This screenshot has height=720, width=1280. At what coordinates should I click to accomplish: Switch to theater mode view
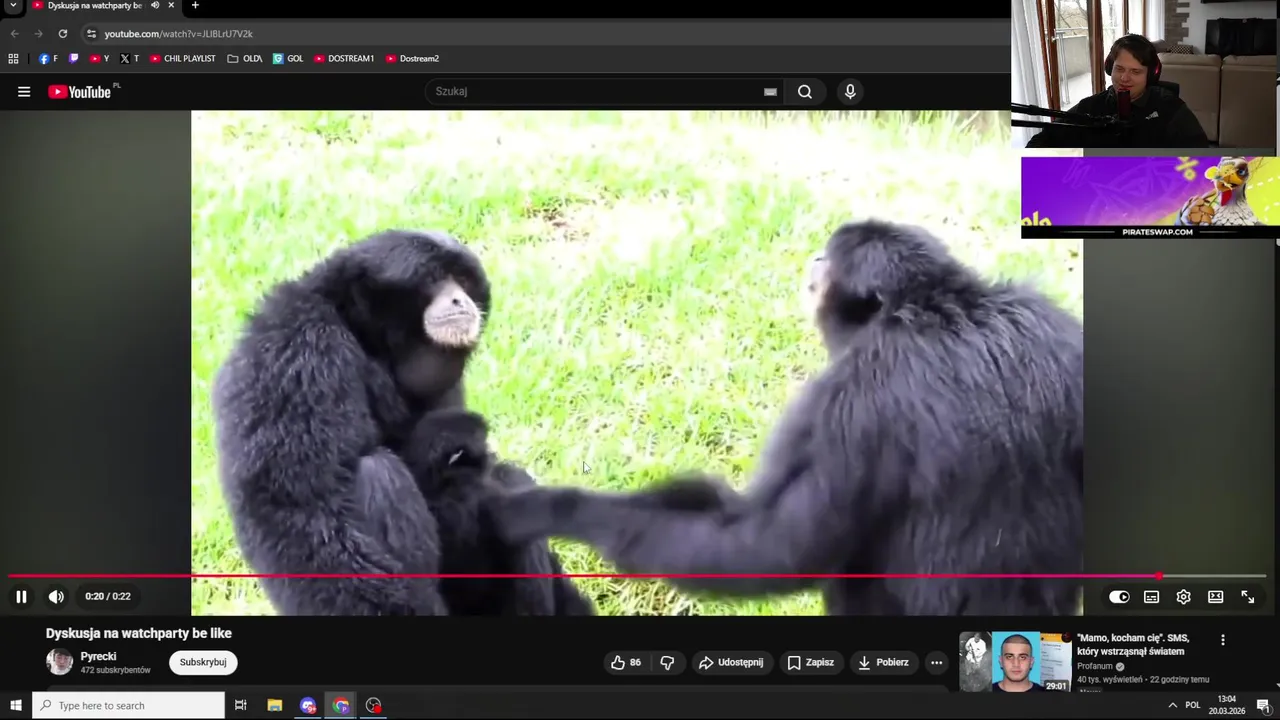(1215, 597)
